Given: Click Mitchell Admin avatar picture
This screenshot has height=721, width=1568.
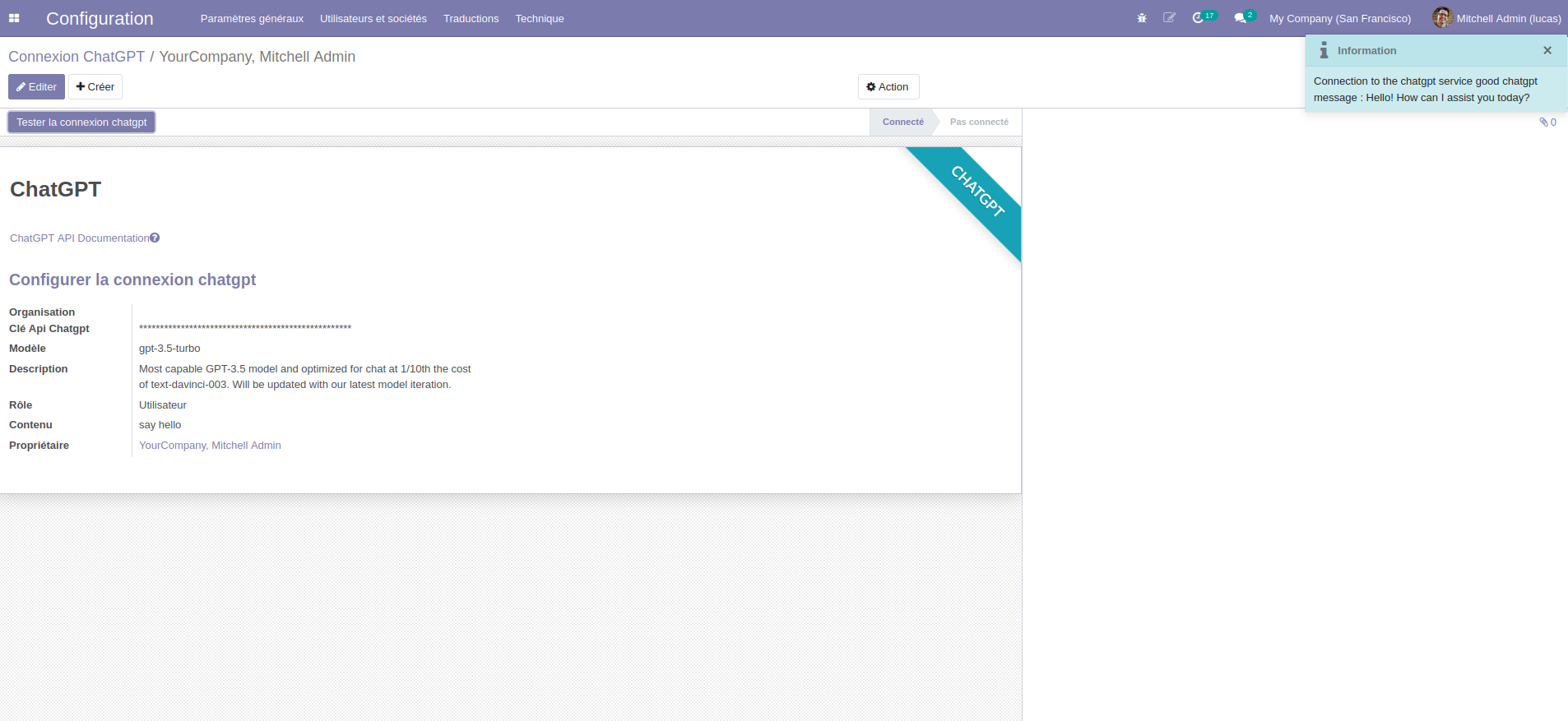Looking at the screenshot, I should coord(1442,17).
